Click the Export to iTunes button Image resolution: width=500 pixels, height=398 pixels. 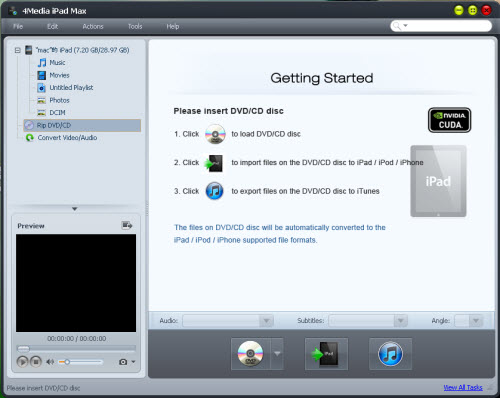point(390,354)
